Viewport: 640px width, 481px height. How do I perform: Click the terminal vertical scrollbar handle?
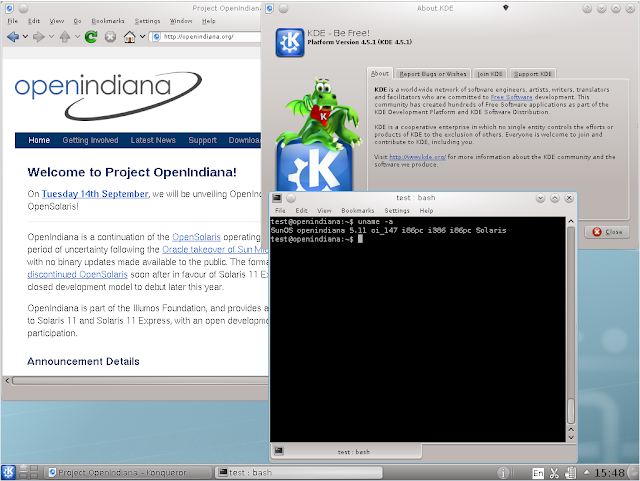pos(571,411)
